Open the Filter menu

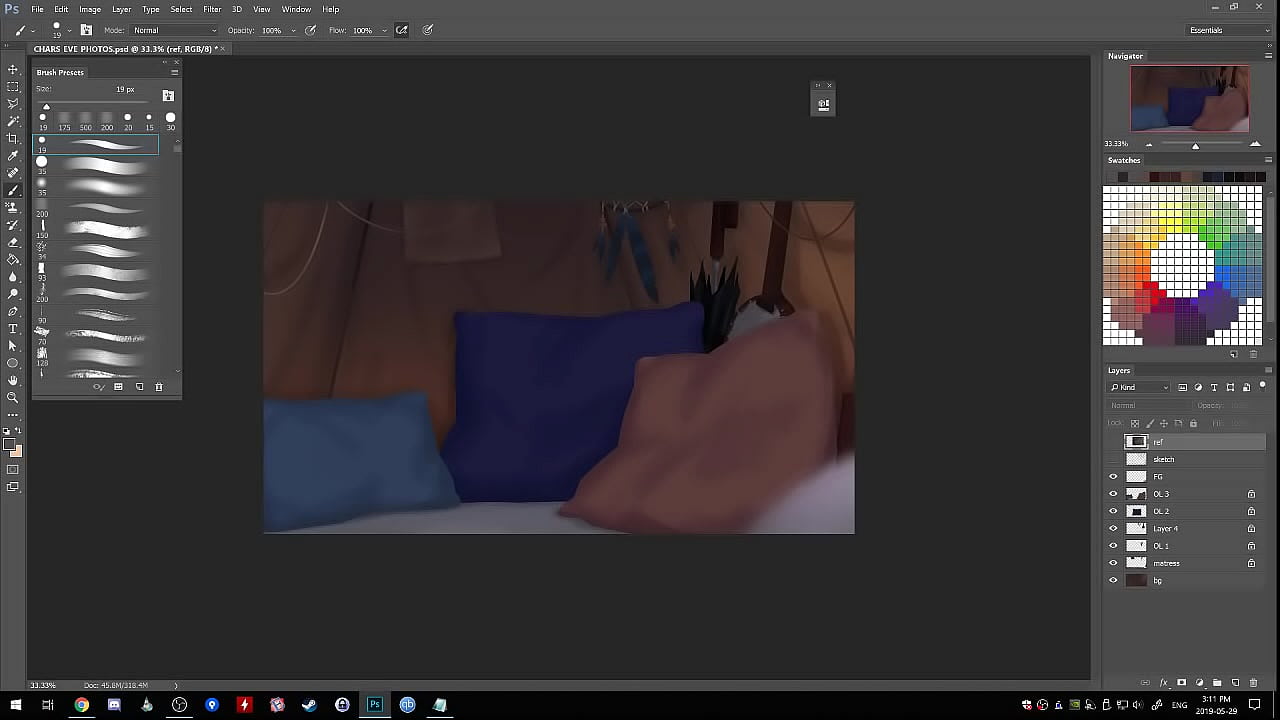pos(212,9)
